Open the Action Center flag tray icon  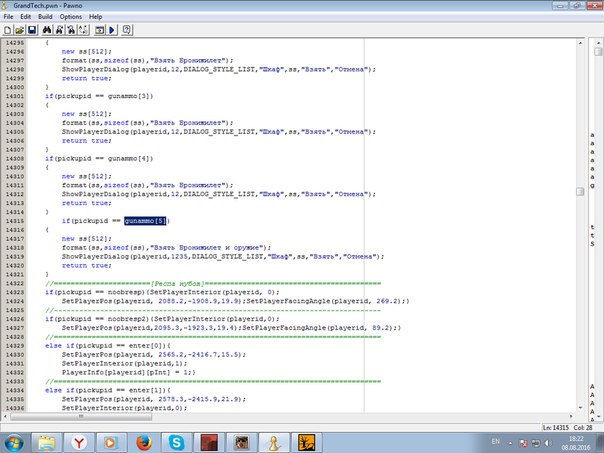[524, 443]
